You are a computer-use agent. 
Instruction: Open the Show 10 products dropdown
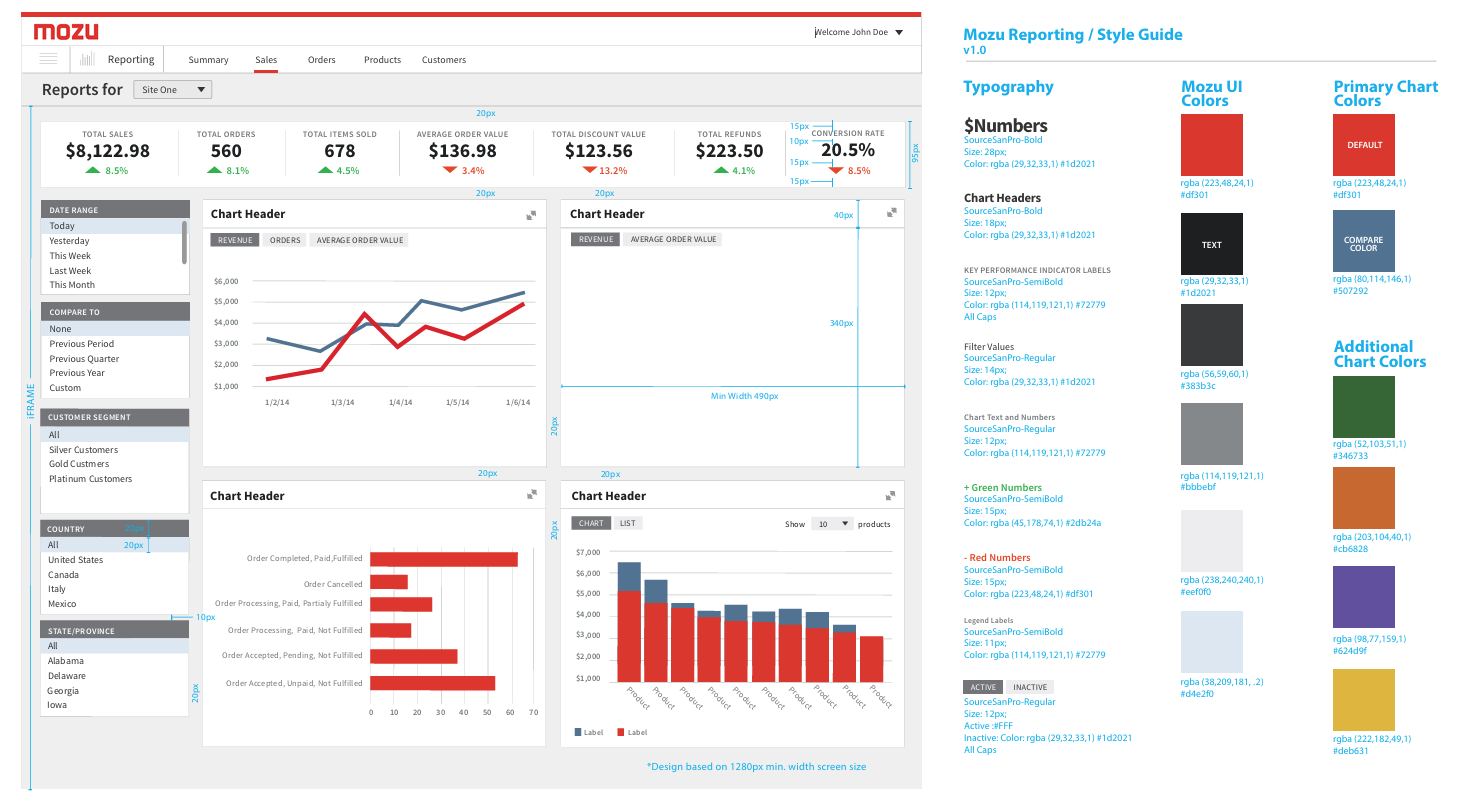tap(832, 524)
